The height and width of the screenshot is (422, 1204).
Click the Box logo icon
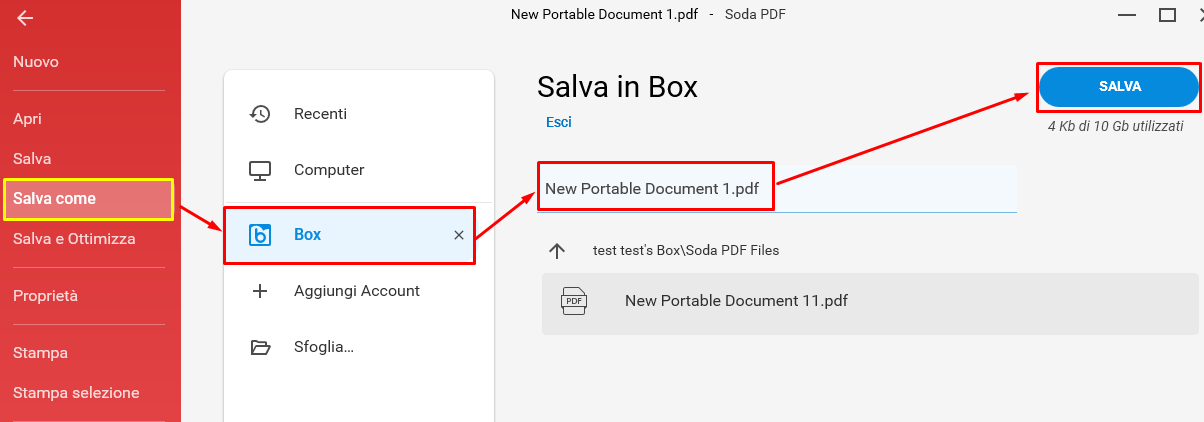coord(260,235)
